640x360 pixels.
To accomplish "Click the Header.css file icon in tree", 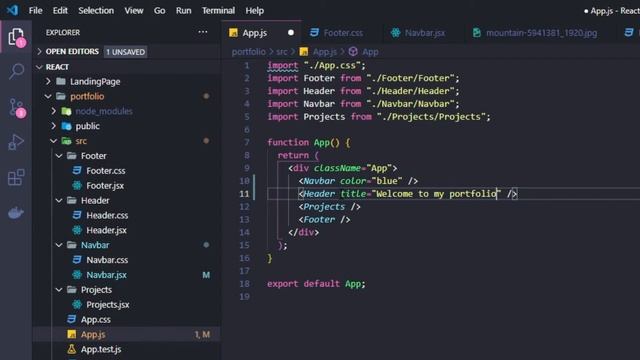I will 77,215.
